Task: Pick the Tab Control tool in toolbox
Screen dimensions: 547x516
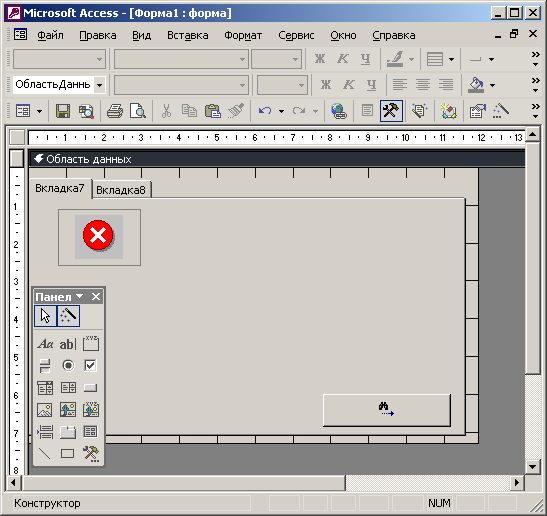Action: pyautogui.click(x=68, y=432)
